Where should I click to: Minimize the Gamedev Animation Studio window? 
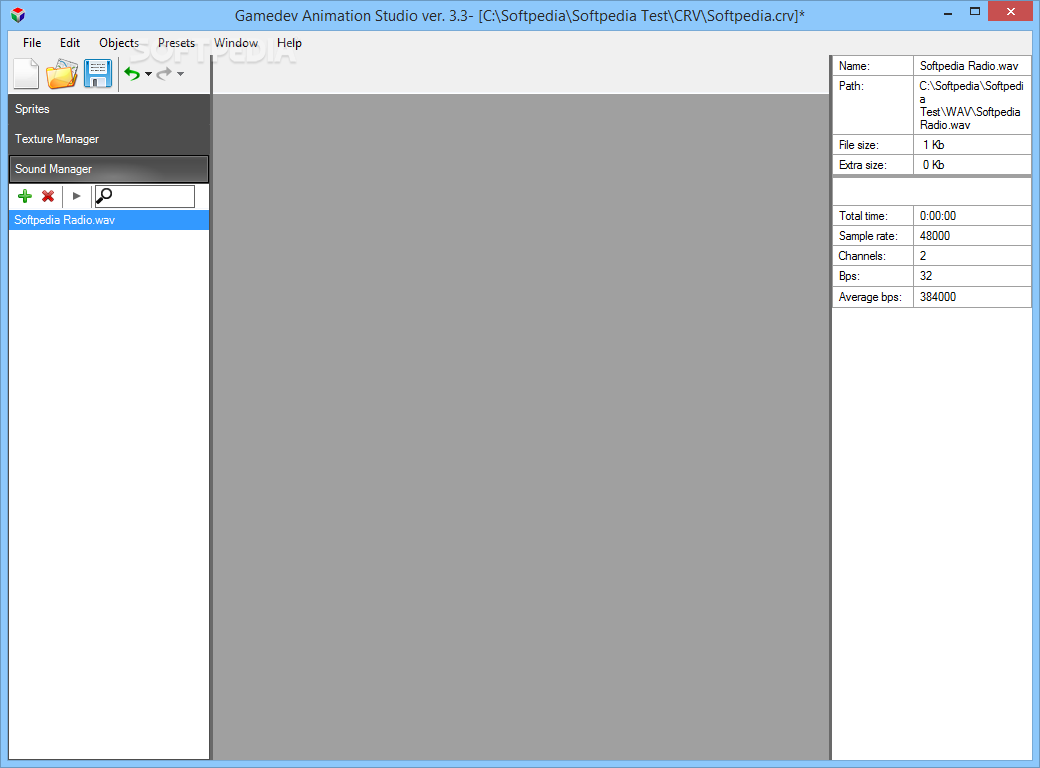tap(948, 13)
